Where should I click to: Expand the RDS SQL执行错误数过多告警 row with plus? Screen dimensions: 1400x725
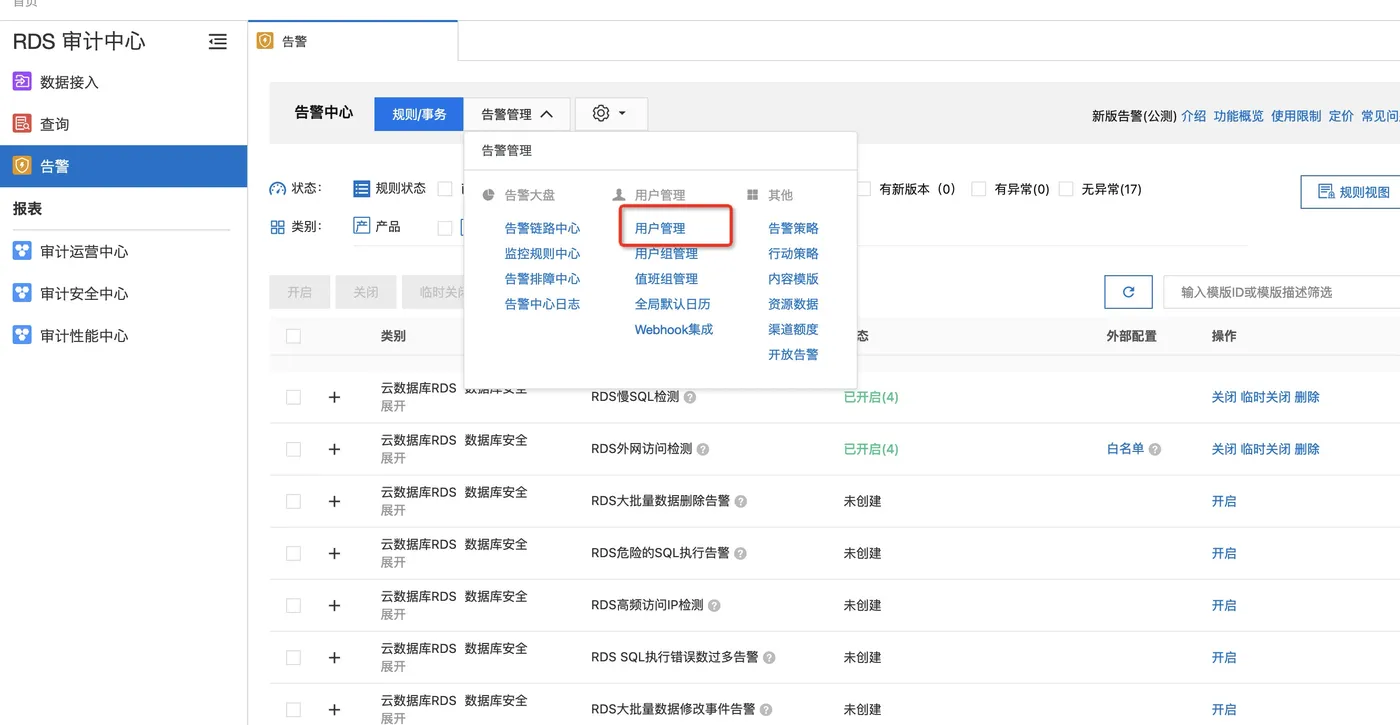[x=334, y=657]
